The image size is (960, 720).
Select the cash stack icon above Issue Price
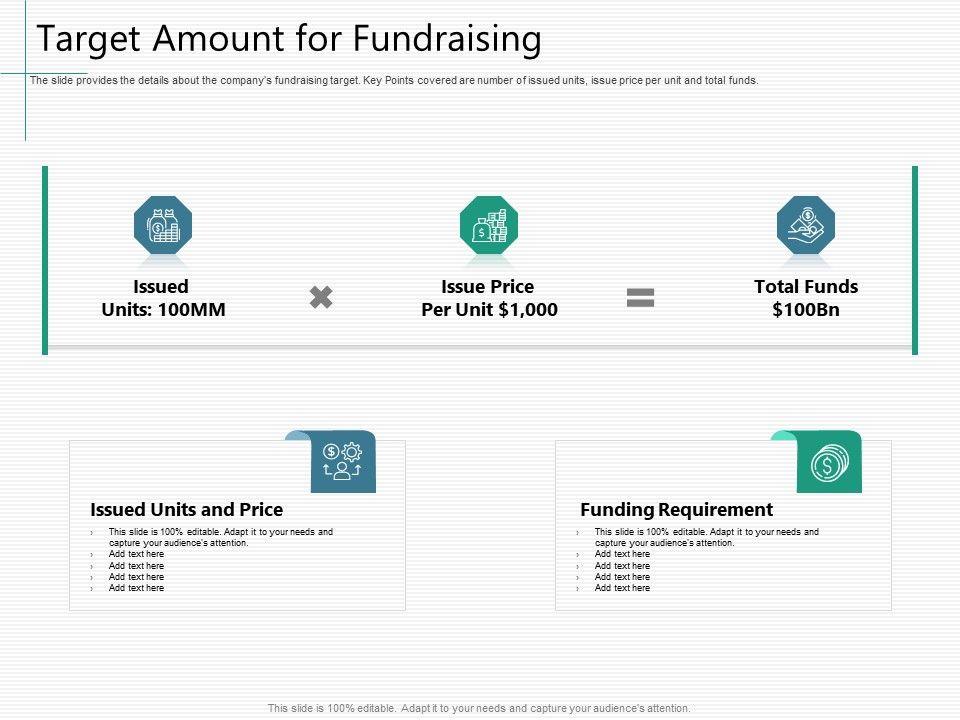coord(489,225)
